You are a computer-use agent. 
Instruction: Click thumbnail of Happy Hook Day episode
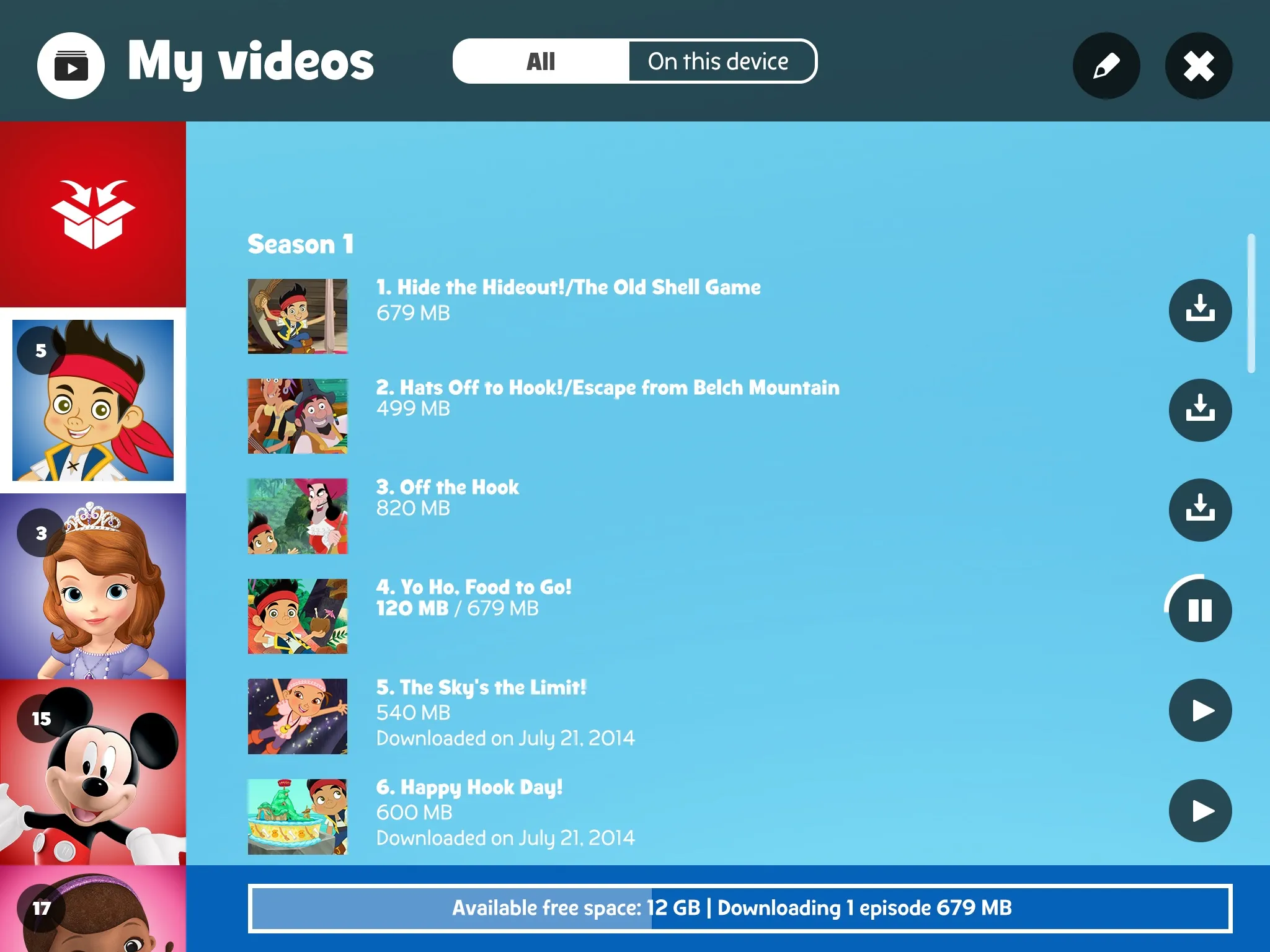[298, 817]
